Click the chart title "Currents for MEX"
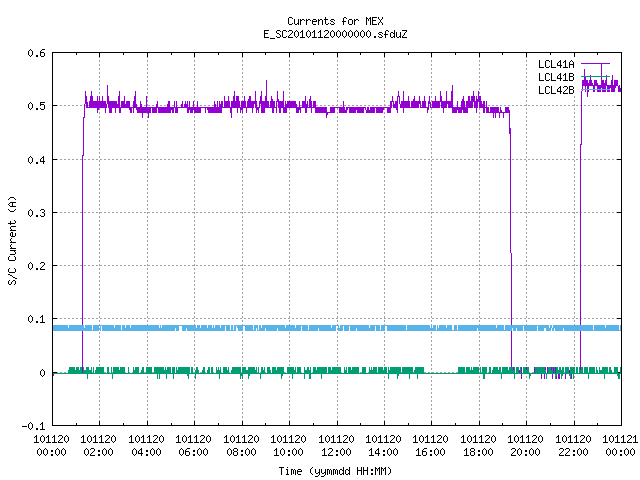 [335, 21]
